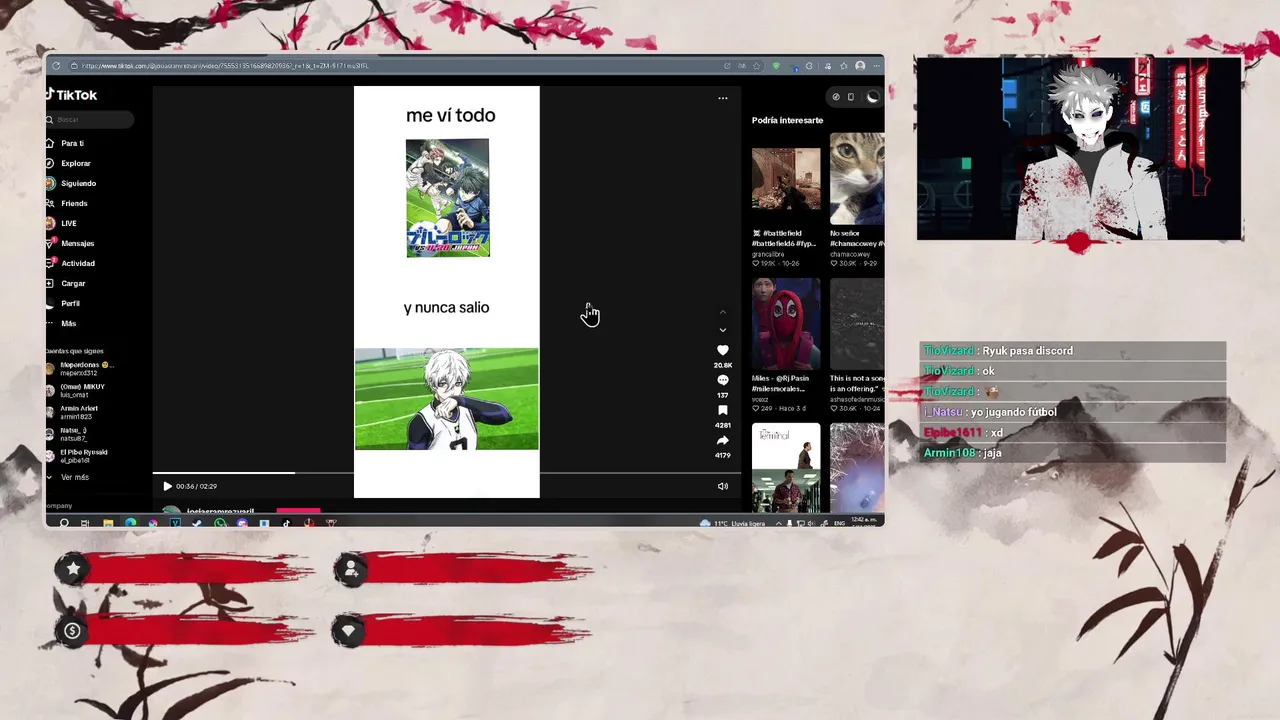Open the Armin Arlert followed account

[73, 412]
